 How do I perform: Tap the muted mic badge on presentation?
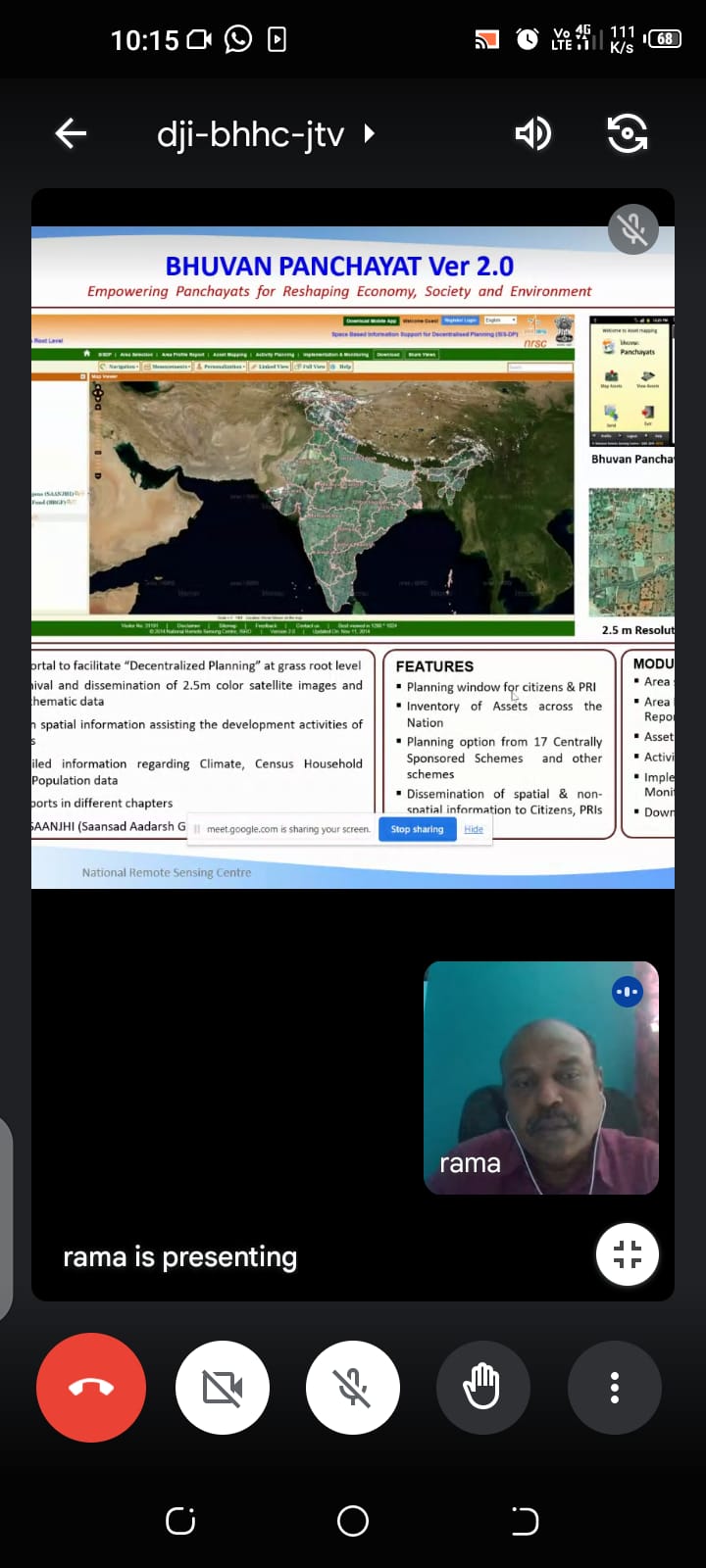click(632, 229)
